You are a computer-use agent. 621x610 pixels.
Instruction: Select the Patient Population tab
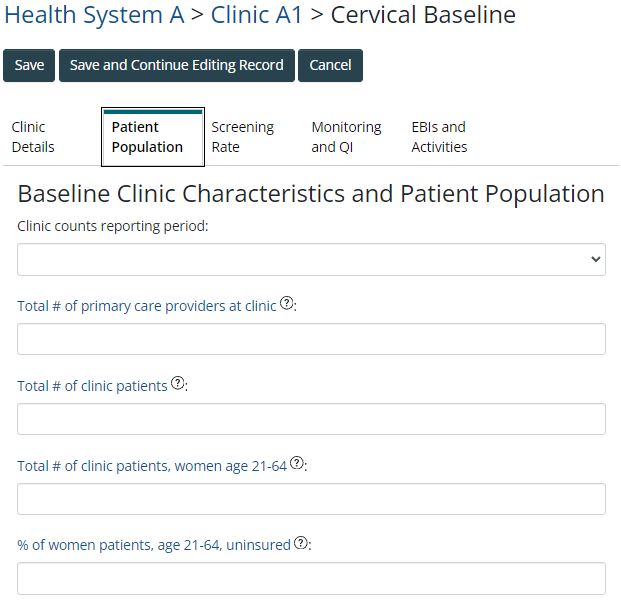pos(147,137)
